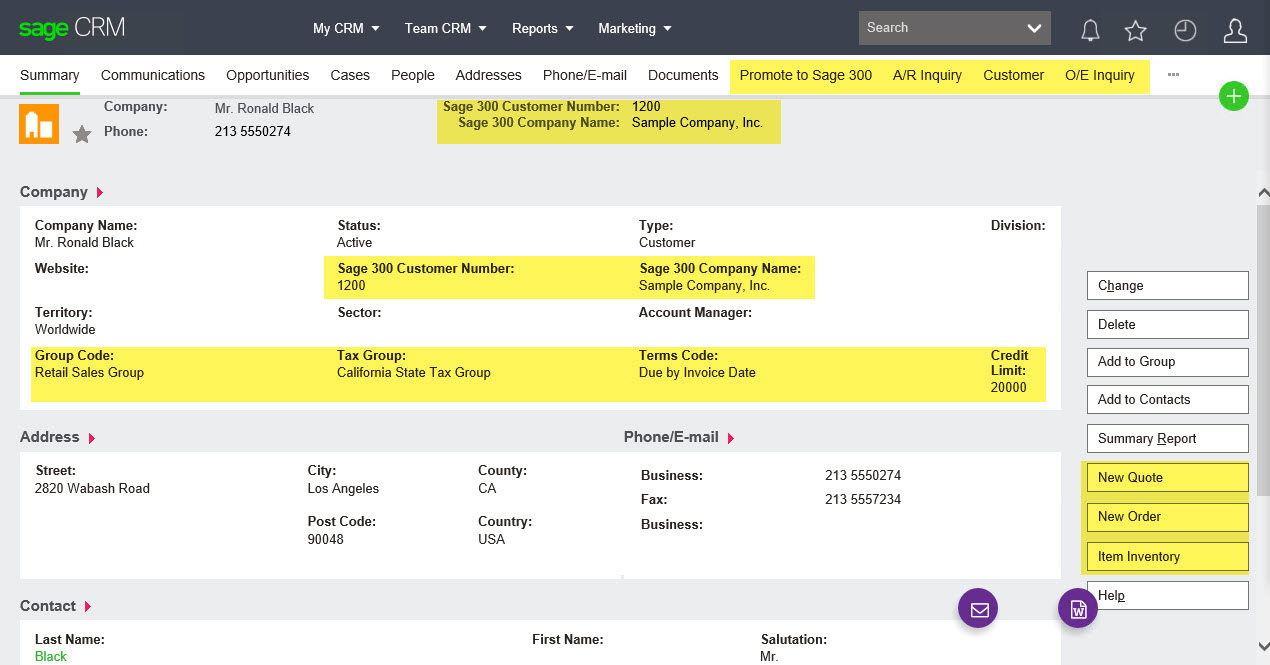Switch to the Opportunities tab
The width and height of the screenshot is (1270, 665).
click(267, 75)
